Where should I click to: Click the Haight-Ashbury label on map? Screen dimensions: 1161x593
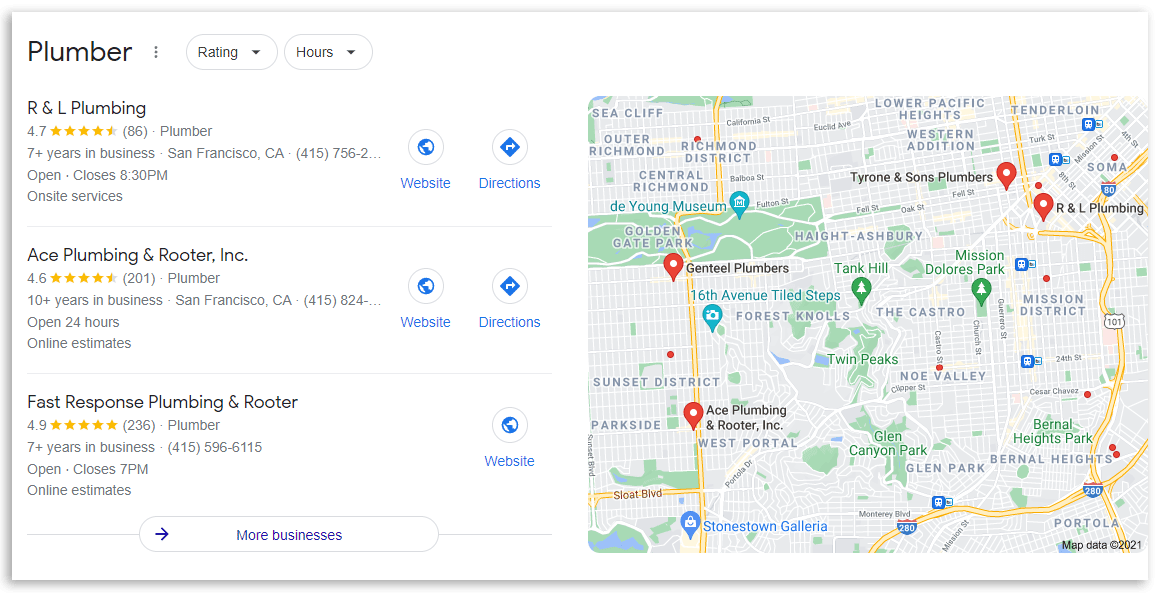[x=859, y=236]
